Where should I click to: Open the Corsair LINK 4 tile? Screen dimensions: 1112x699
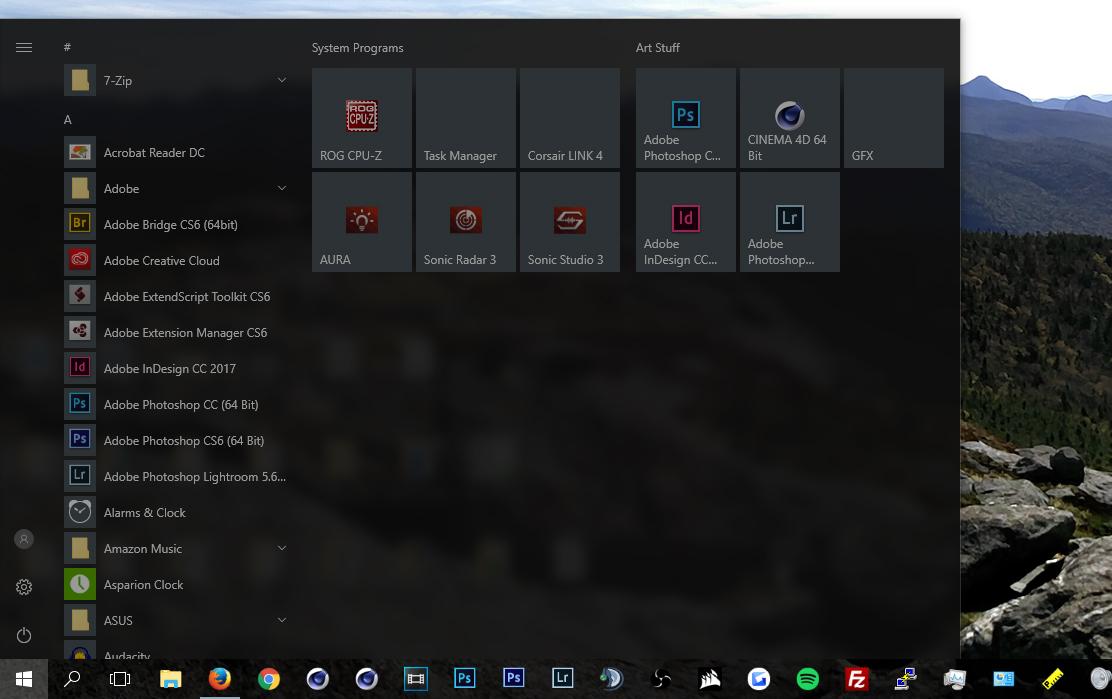569,118
